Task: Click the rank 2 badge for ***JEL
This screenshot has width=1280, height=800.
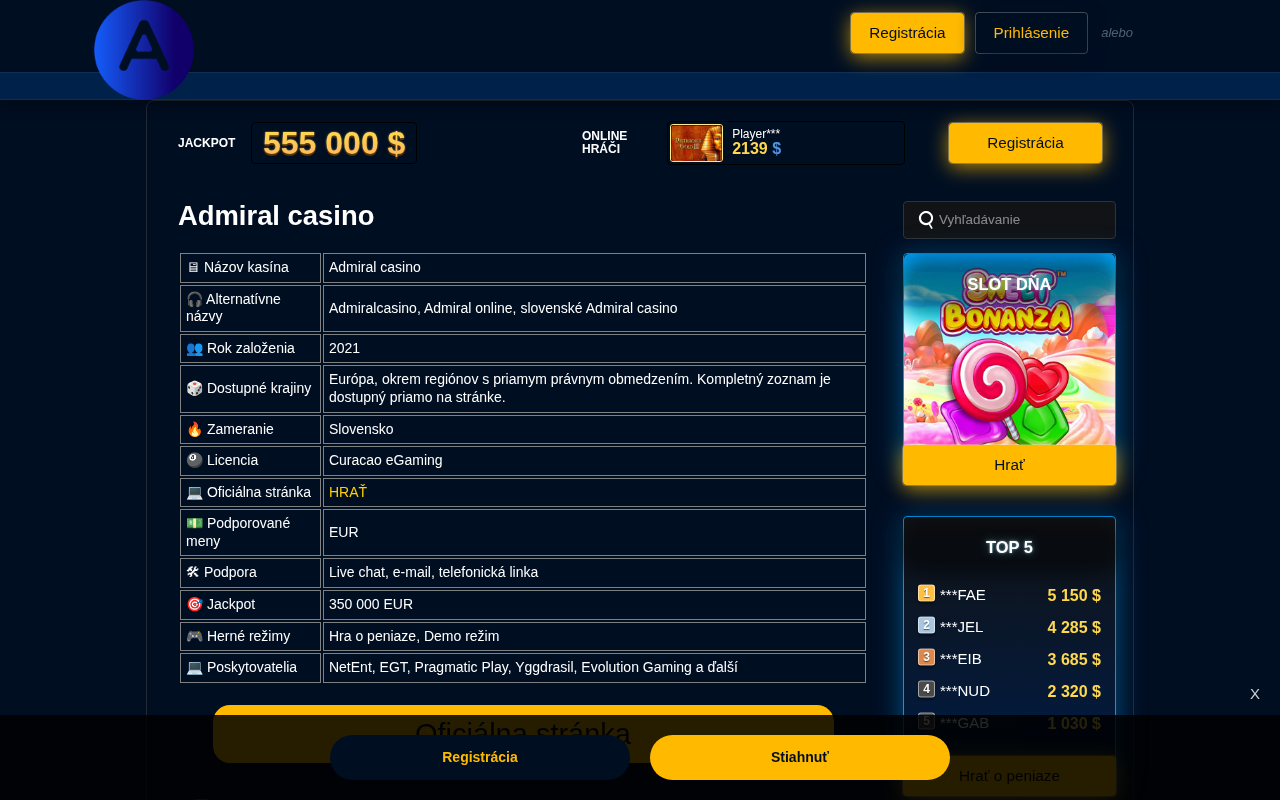Action: coord(926,625)
